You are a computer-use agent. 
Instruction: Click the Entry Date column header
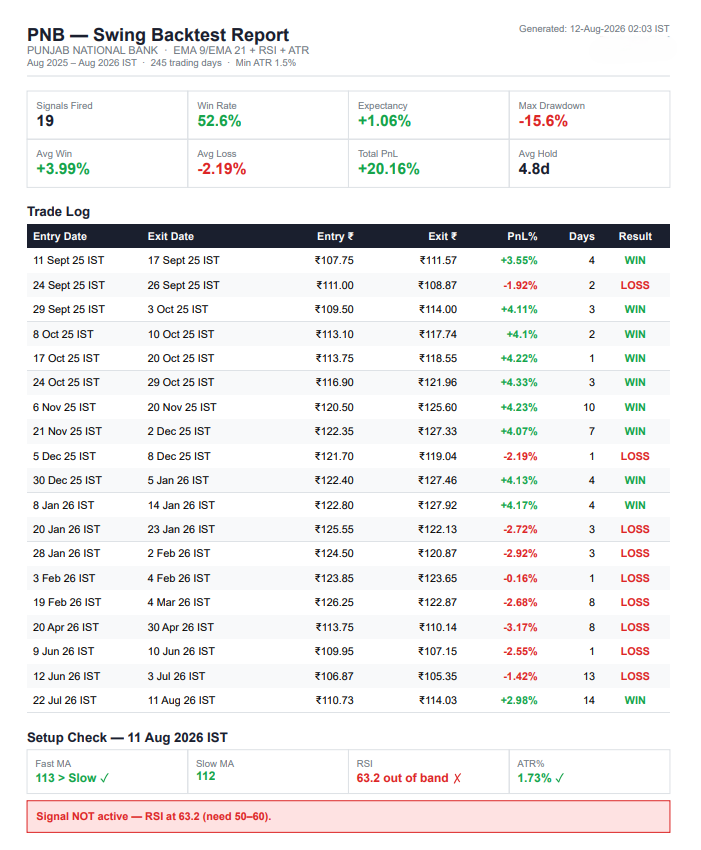click(x=60, y=236)
